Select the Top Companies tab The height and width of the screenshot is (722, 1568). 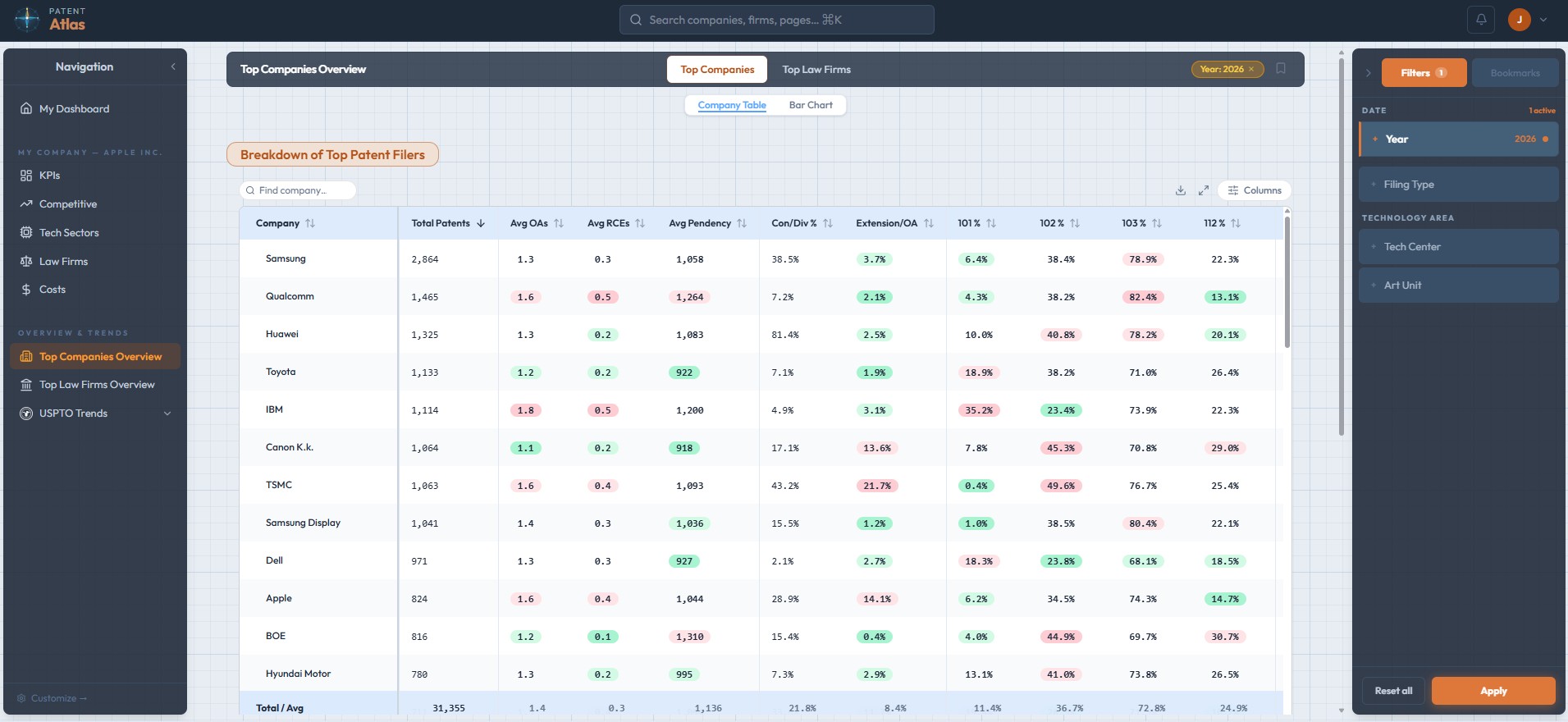point(717,70)
